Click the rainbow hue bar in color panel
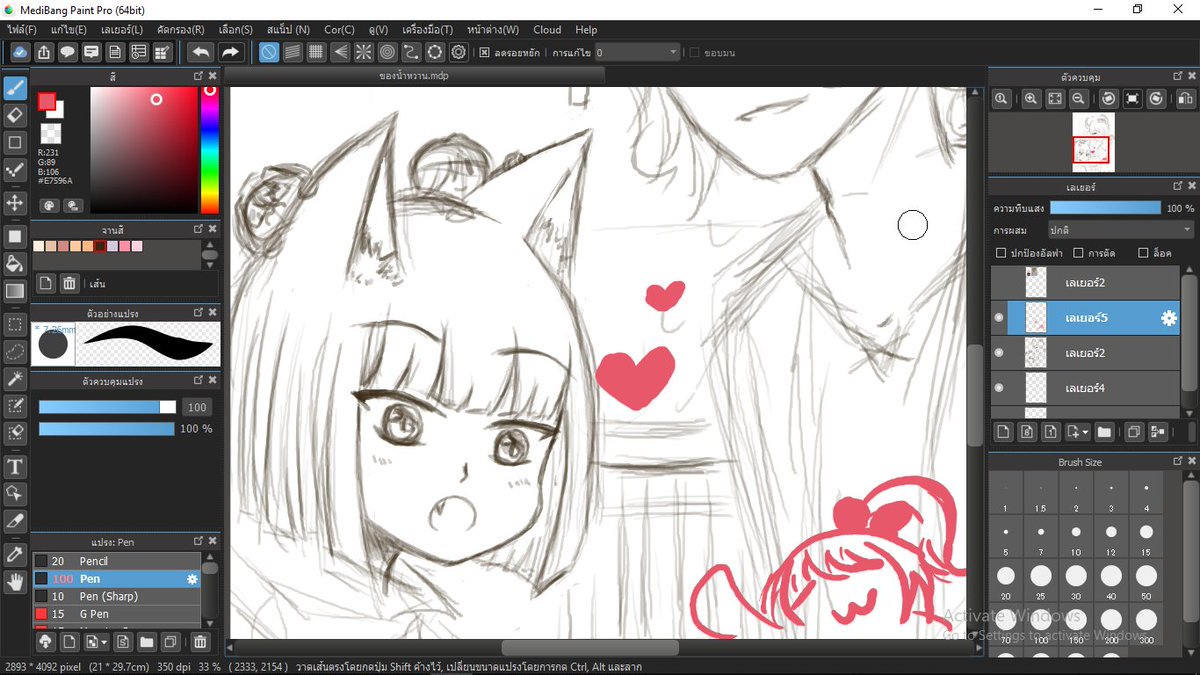Viewport: 1200px width, 675px height. pos(209,149)
